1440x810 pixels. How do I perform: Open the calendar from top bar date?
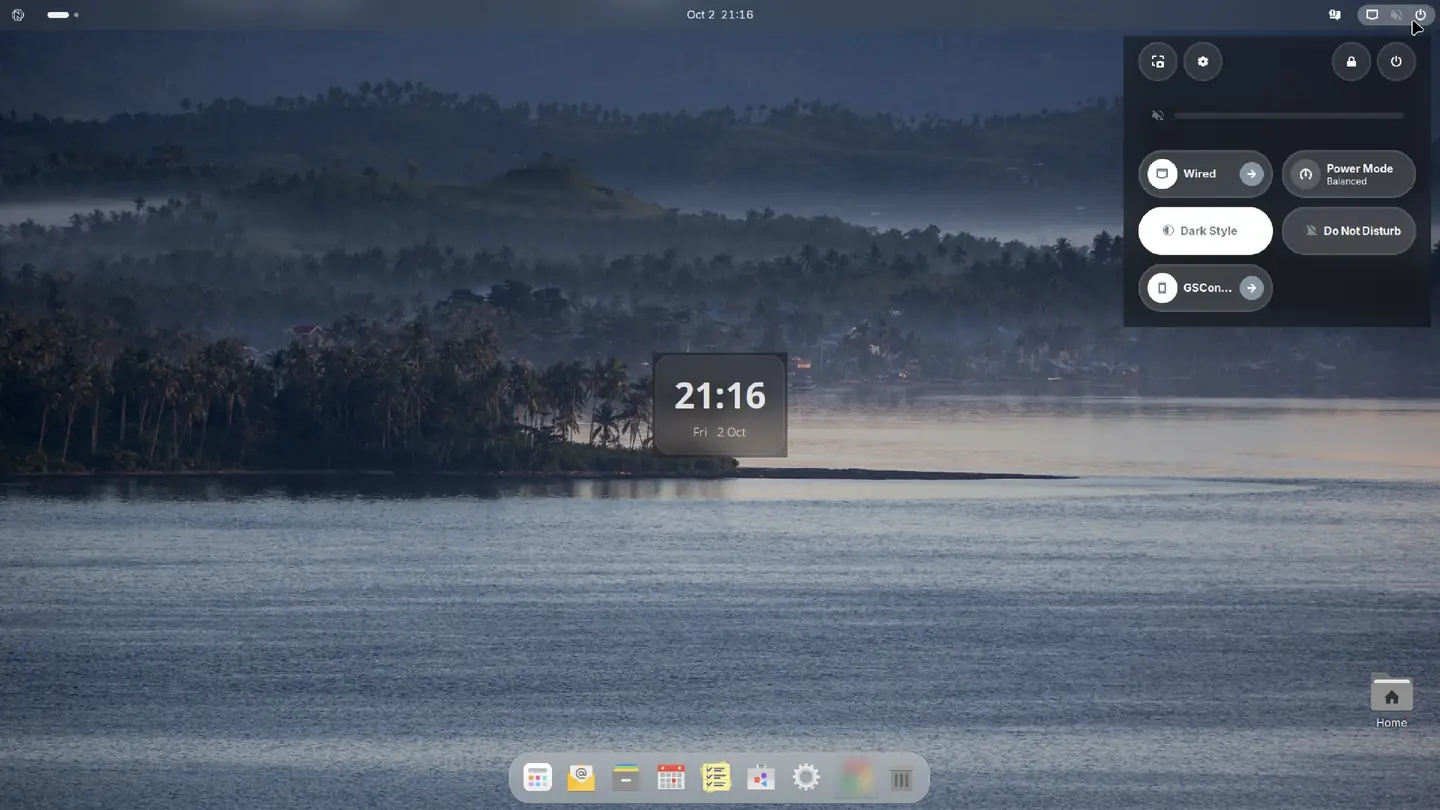pyautogui.click(x=720, y=15)
